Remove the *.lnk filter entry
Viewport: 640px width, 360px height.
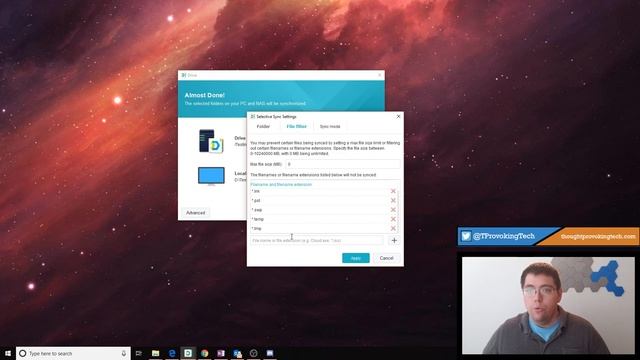click(x=393, y=191)
